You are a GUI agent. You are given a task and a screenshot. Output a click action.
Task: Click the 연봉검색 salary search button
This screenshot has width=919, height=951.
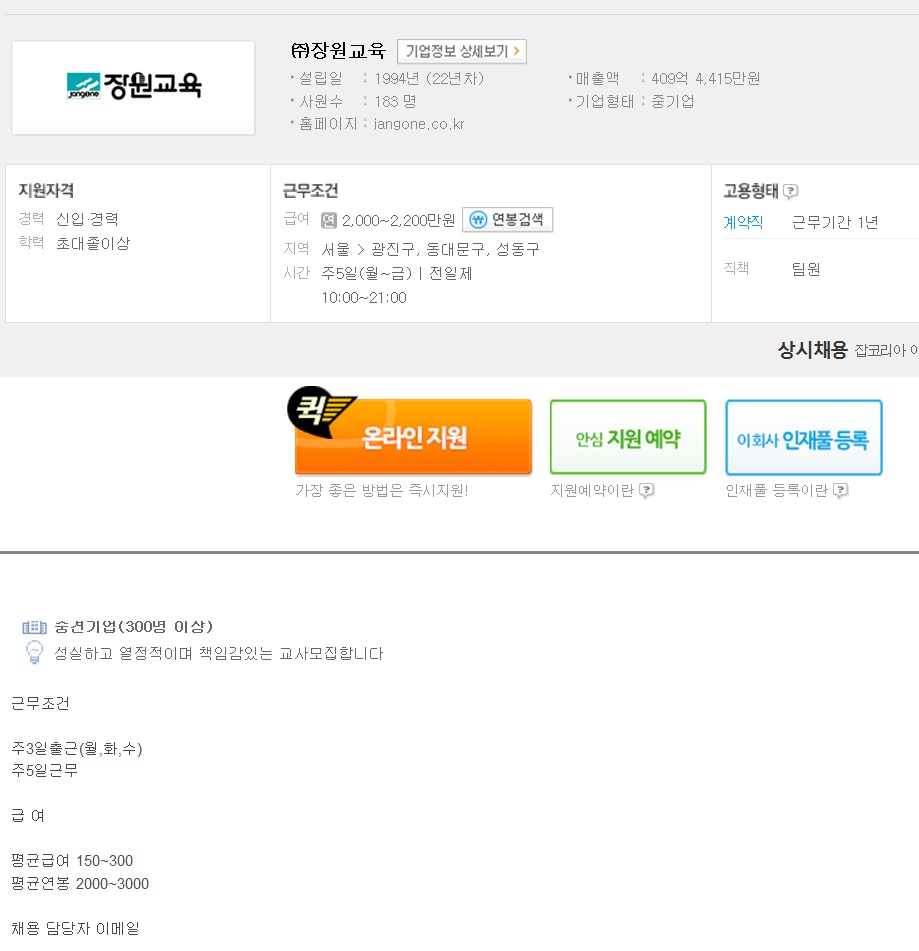point(508,220)
